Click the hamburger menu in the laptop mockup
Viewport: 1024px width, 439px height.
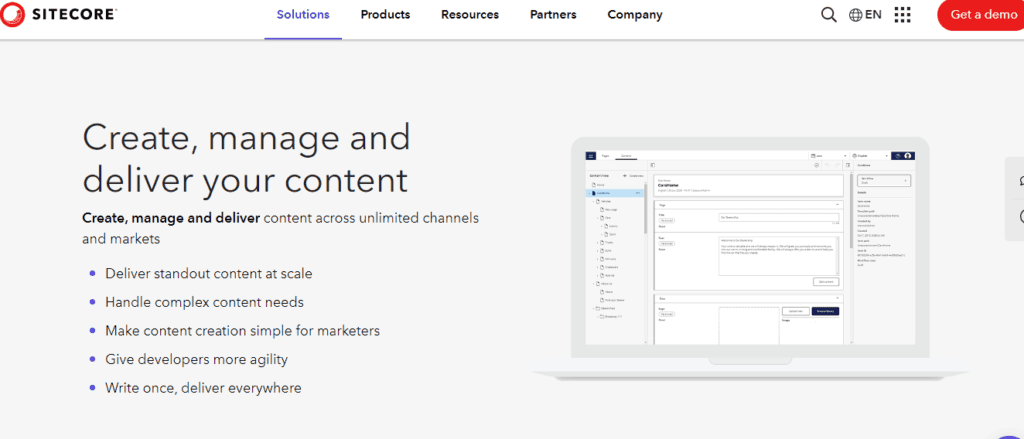tap(591, 156)
